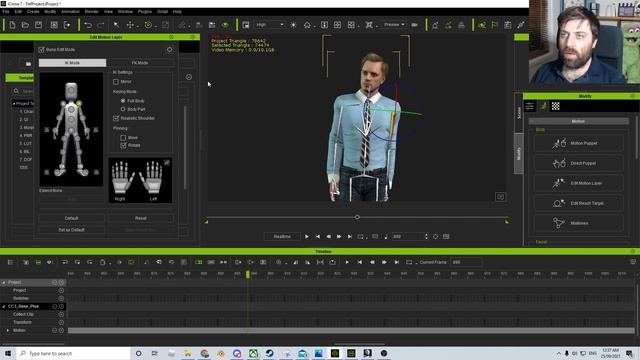Open the Realtime playback dropdown
The image size is (640, 360).
coord(282,236)
